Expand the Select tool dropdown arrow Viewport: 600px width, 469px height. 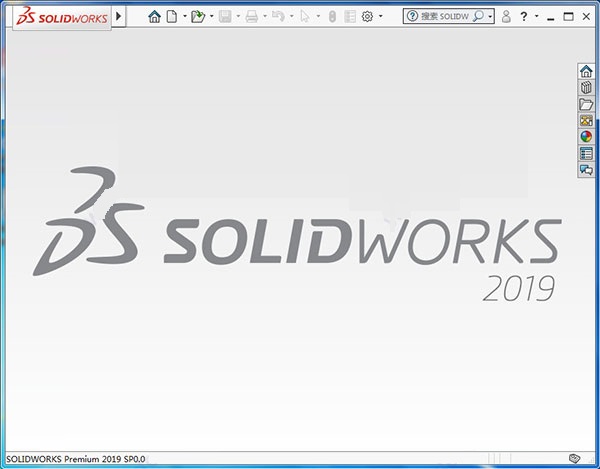point(318,16)
